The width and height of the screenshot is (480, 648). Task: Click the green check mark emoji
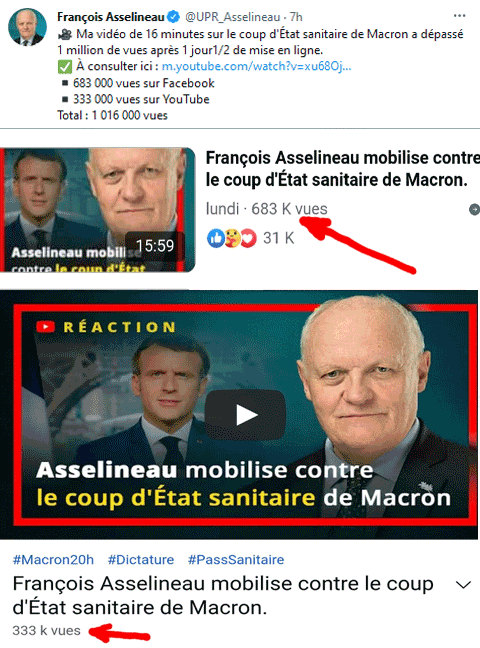(65, 67)
